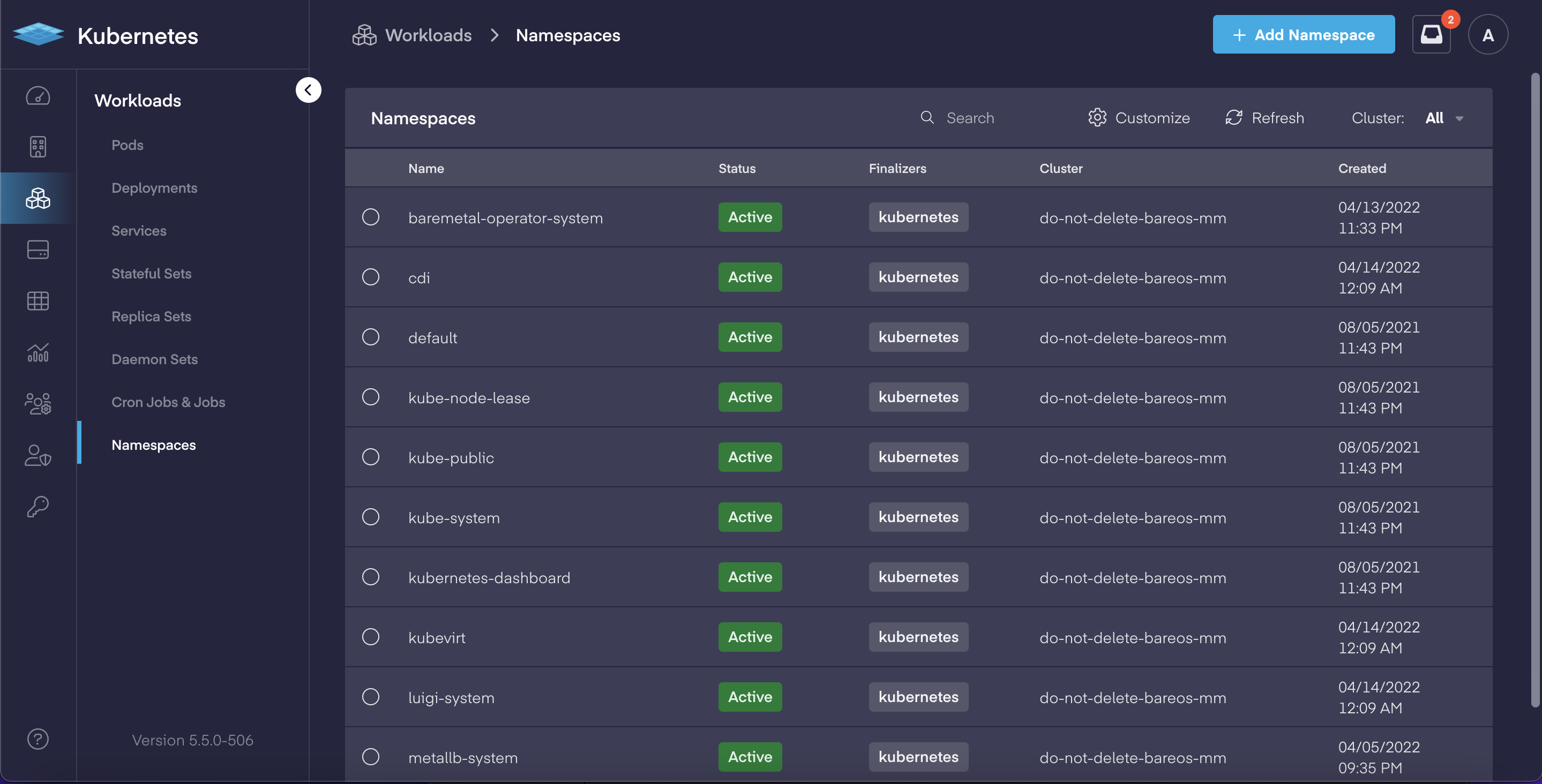
Task: Click the Customize button label
Action: (1152, 118)
